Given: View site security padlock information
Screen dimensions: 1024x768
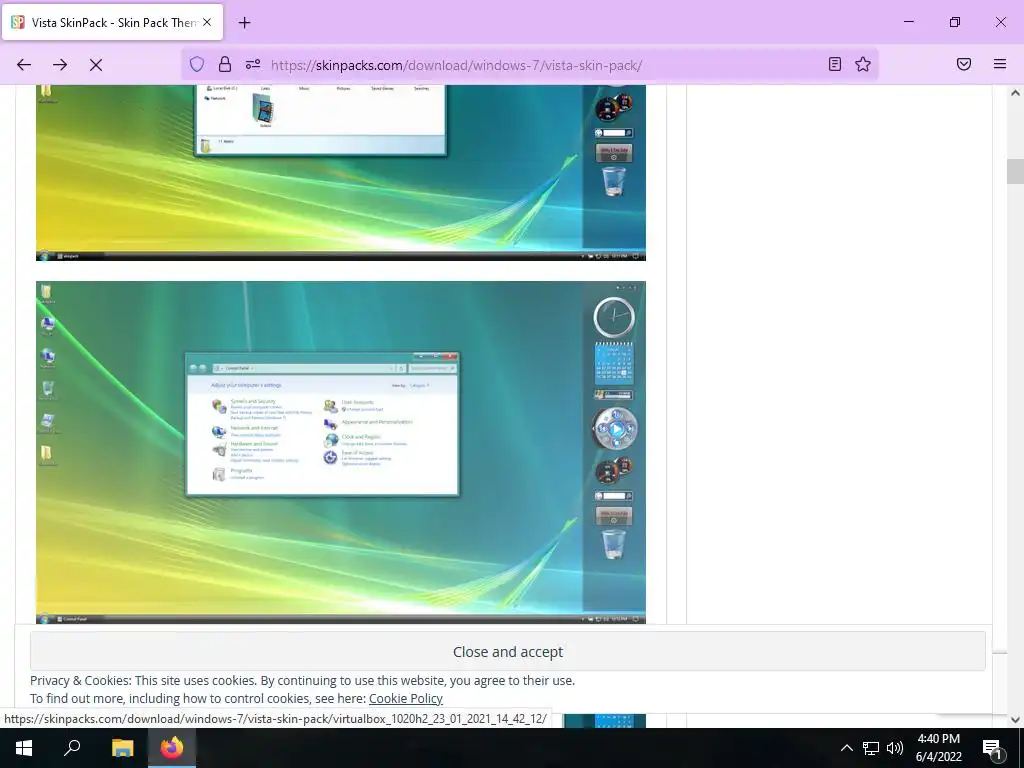Looking at the screenshot, I should (225, 64).
